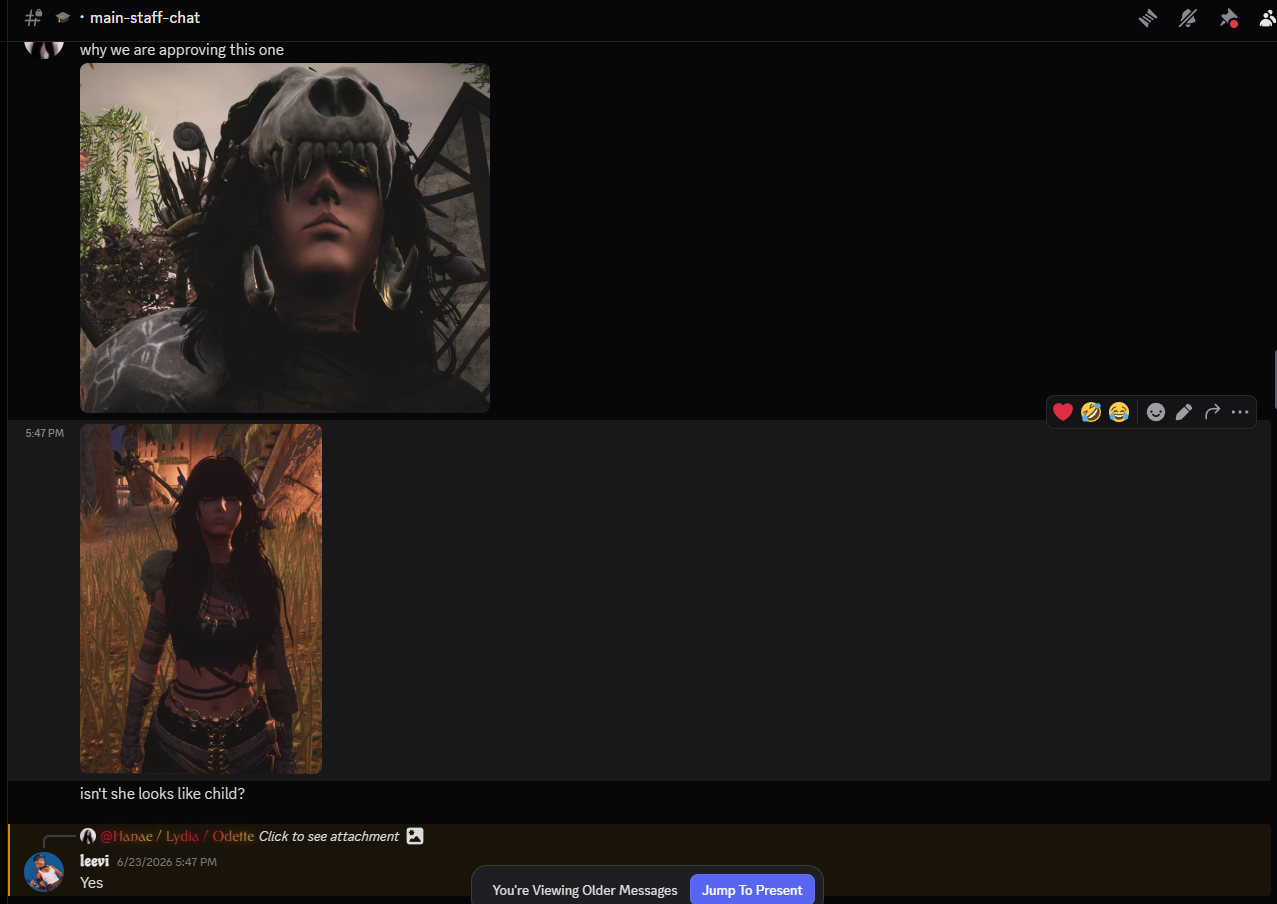
Task: Click the graduation cap channel emoji
Action: (x=63, y=18)
